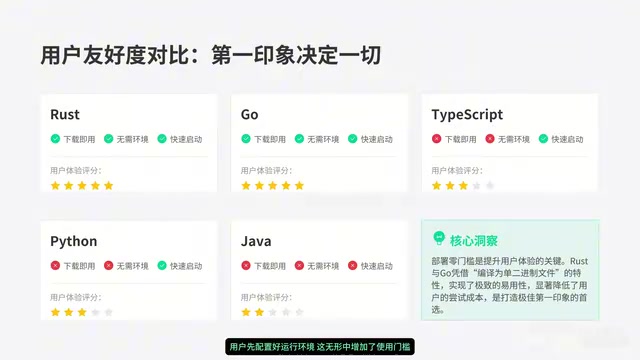Click the fifth gold star in Rust's rating

[109, 186]
